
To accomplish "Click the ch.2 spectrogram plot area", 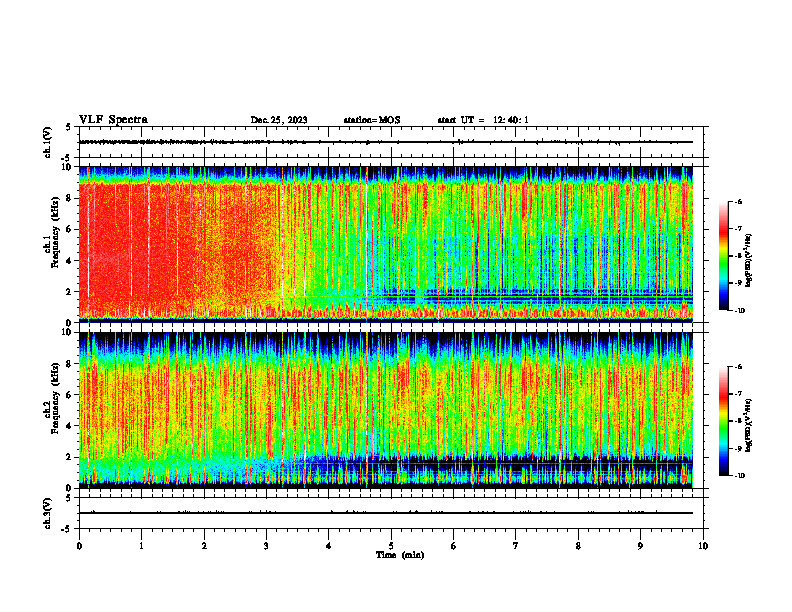I will point(386,410).
